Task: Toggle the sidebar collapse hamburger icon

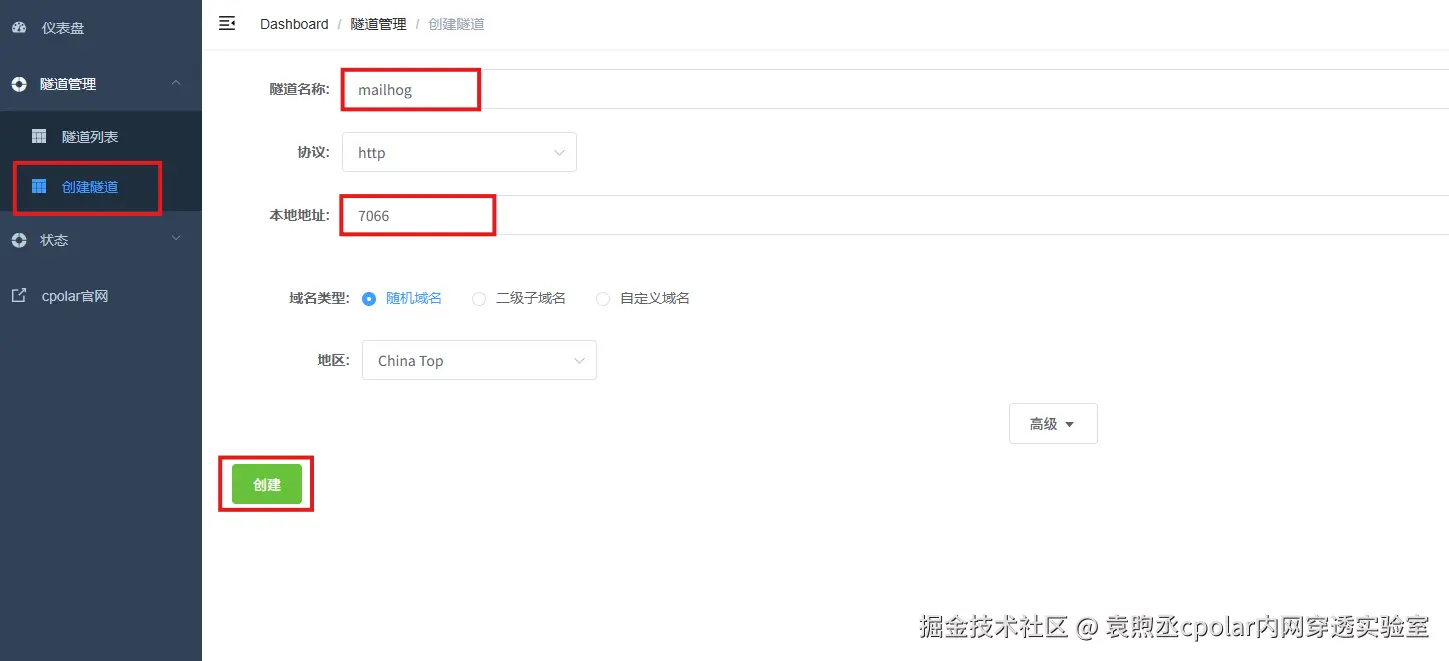Action: (227, 23)
